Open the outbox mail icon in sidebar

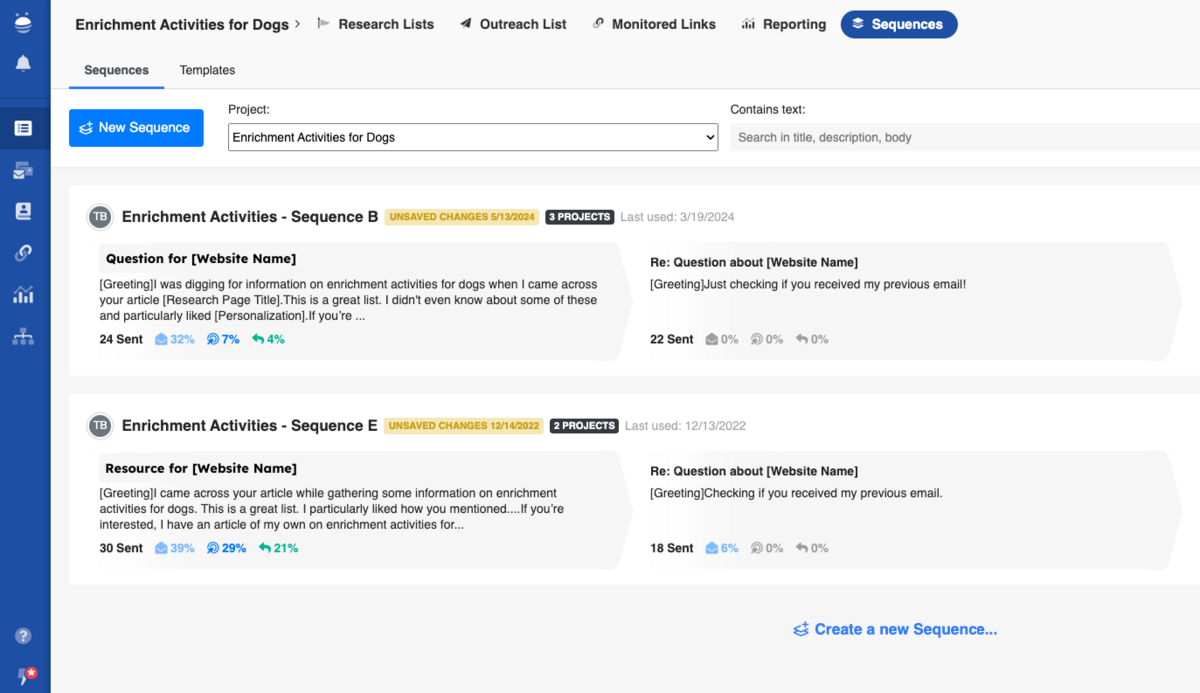23,170
